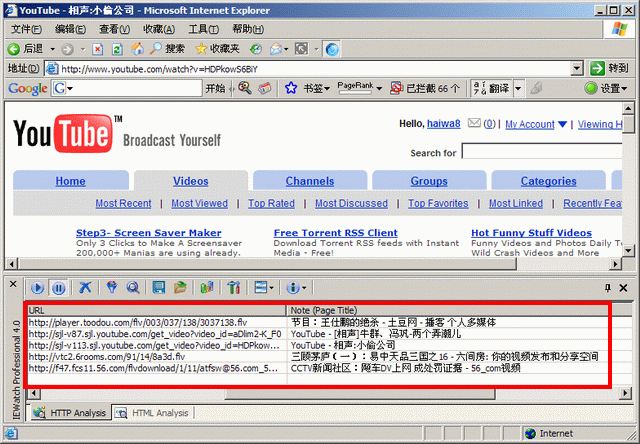Open IEWatch options with the tools icon

coord(233,288)
